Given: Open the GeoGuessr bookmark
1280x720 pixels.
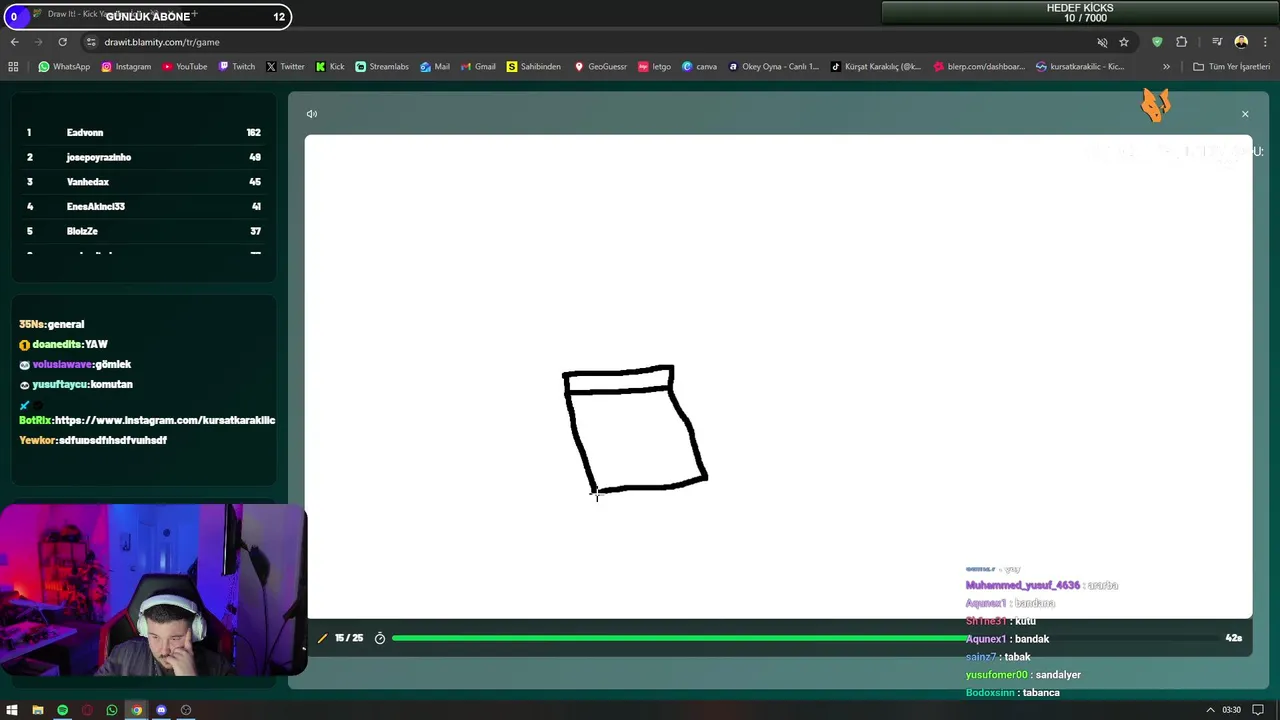Looking at the screenshot, I should tap(600, 67).
